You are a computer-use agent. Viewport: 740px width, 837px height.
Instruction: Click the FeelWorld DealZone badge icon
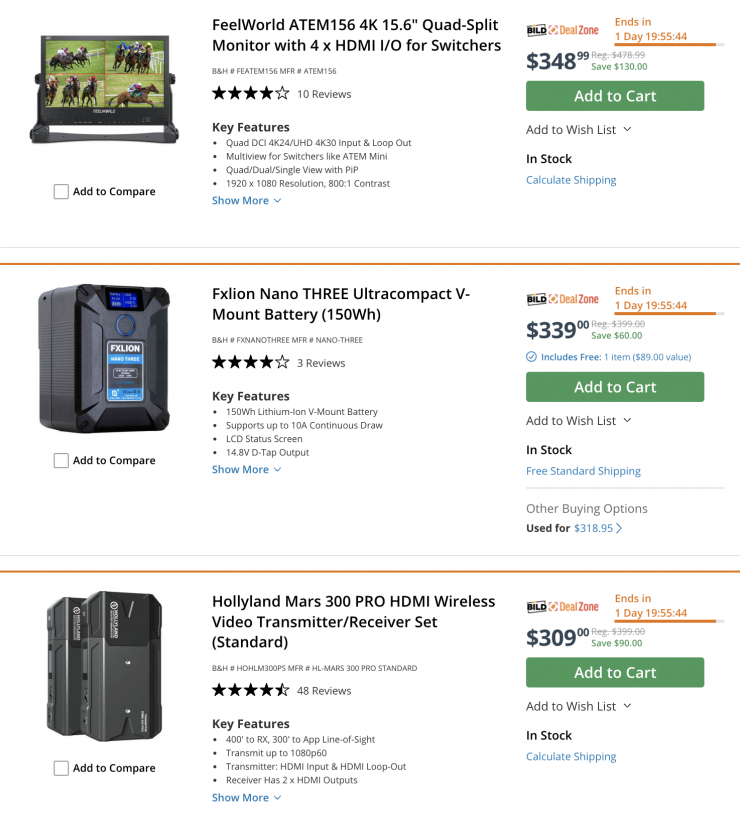pos(562,30)
